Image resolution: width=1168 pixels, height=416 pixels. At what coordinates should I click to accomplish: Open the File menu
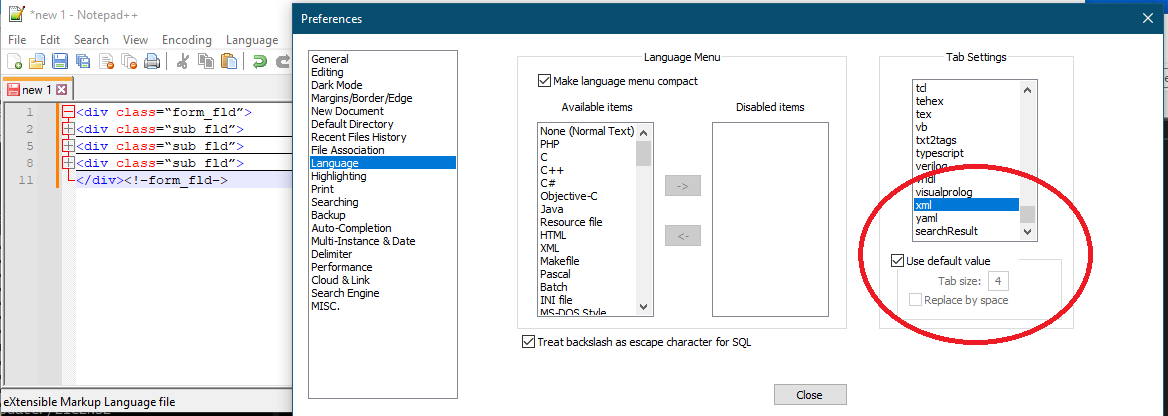pos(16,40)
